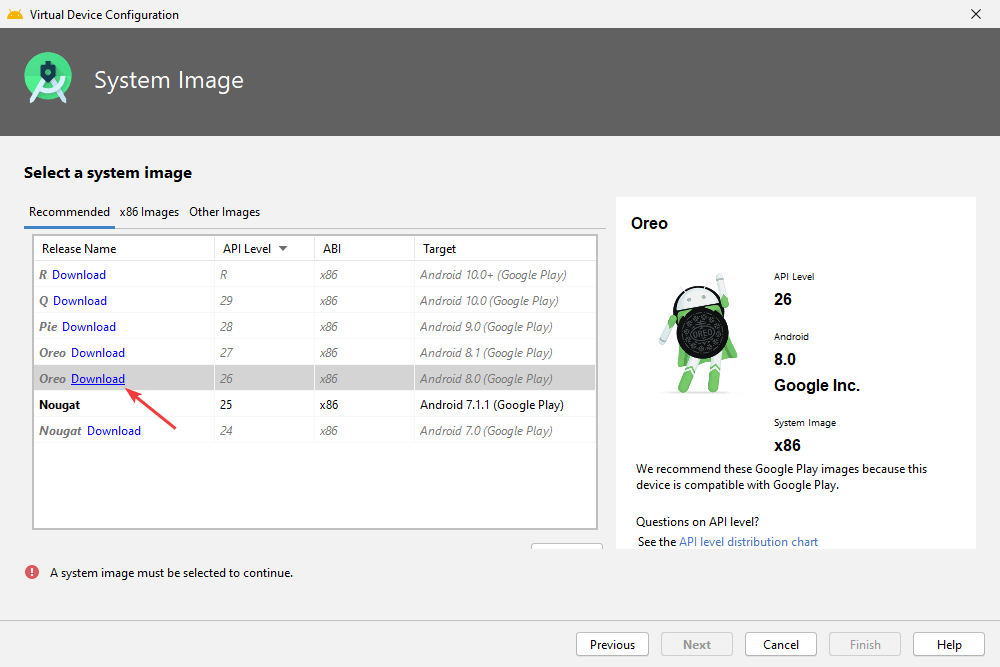Open the Other Images tab
The width and height of the screenshot is (1000, 667).
(x=224, y=212)
